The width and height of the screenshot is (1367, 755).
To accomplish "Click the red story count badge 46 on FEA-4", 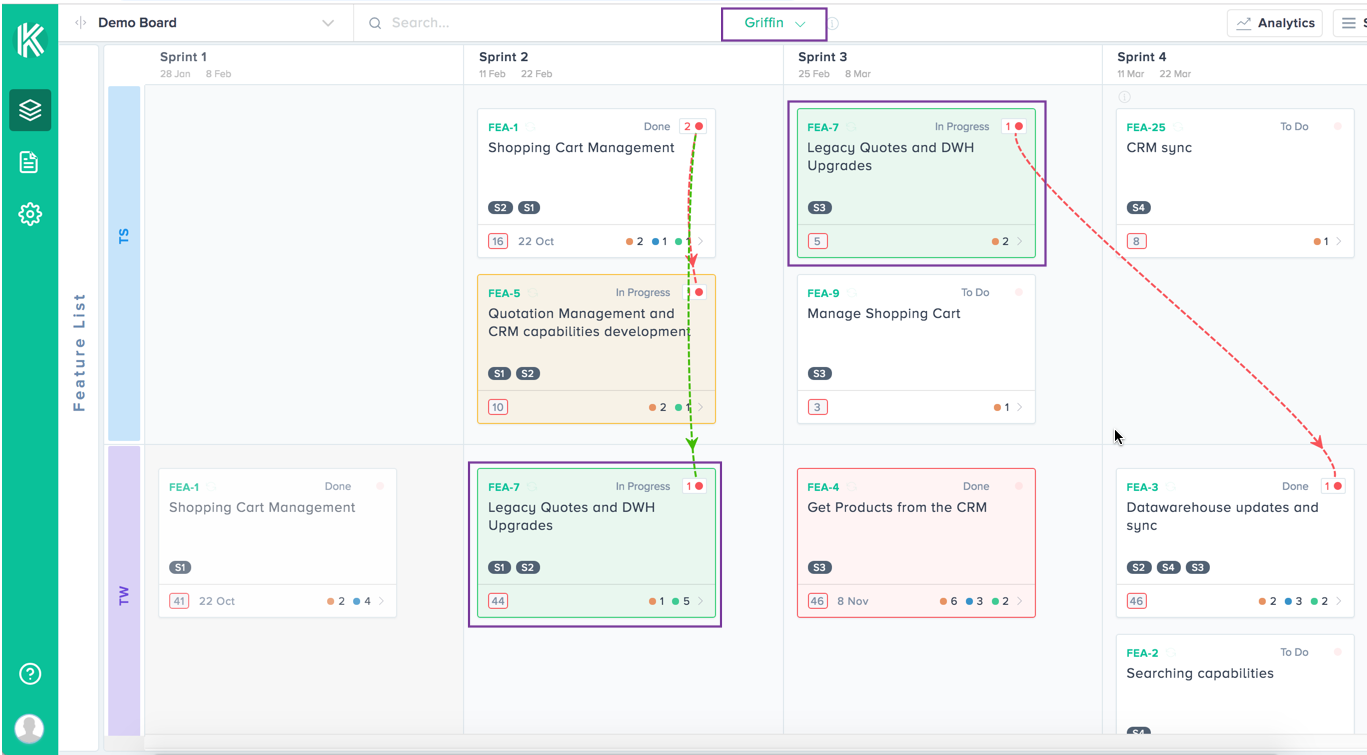I will click(817, 601).
